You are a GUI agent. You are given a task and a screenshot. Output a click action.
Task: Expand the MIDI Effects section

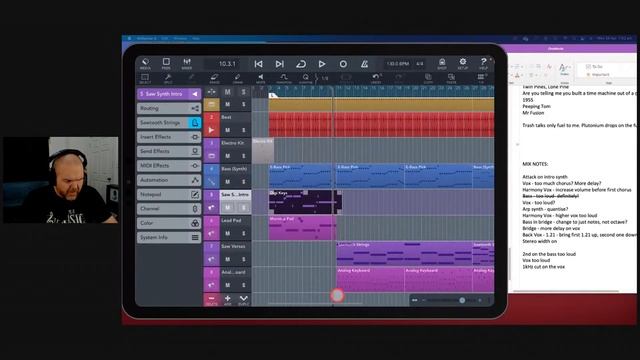[169, 166]
